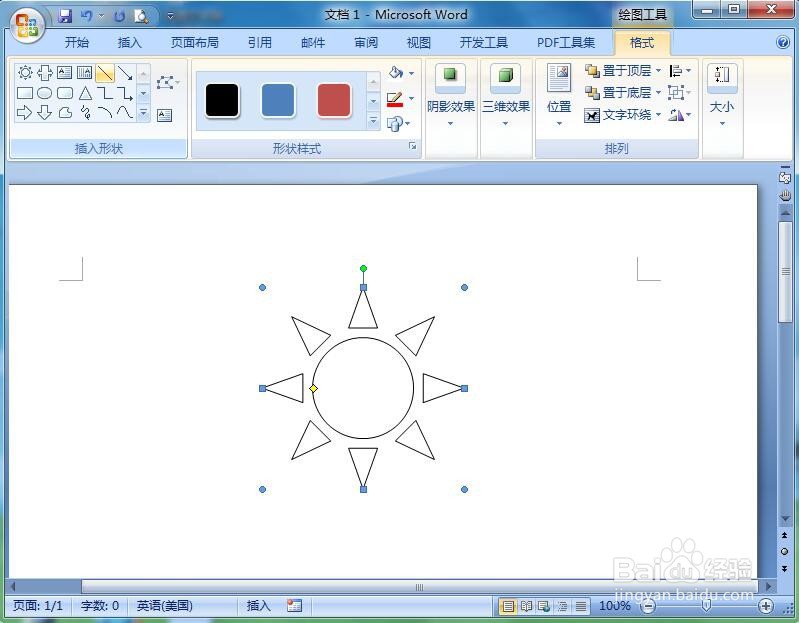This screenshot has height=623, width=799.
Task: Open the 开始 (Home) tab
Action: [77, 43]
